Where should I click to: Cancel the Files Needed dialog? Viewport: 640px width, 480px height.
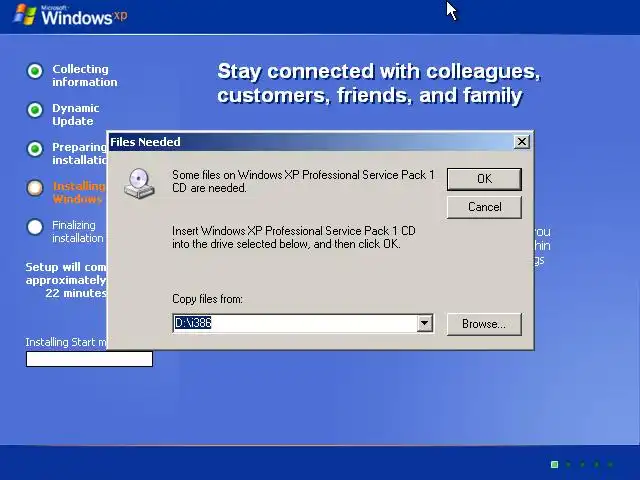(484, 207)
